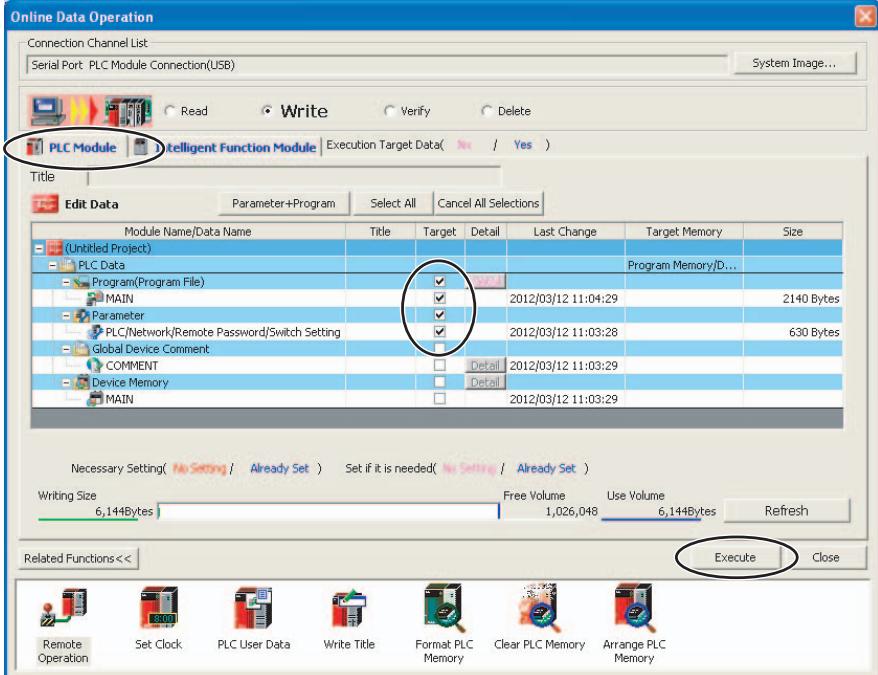Check the Device Memory target checkbox

[x=440, y=382]
